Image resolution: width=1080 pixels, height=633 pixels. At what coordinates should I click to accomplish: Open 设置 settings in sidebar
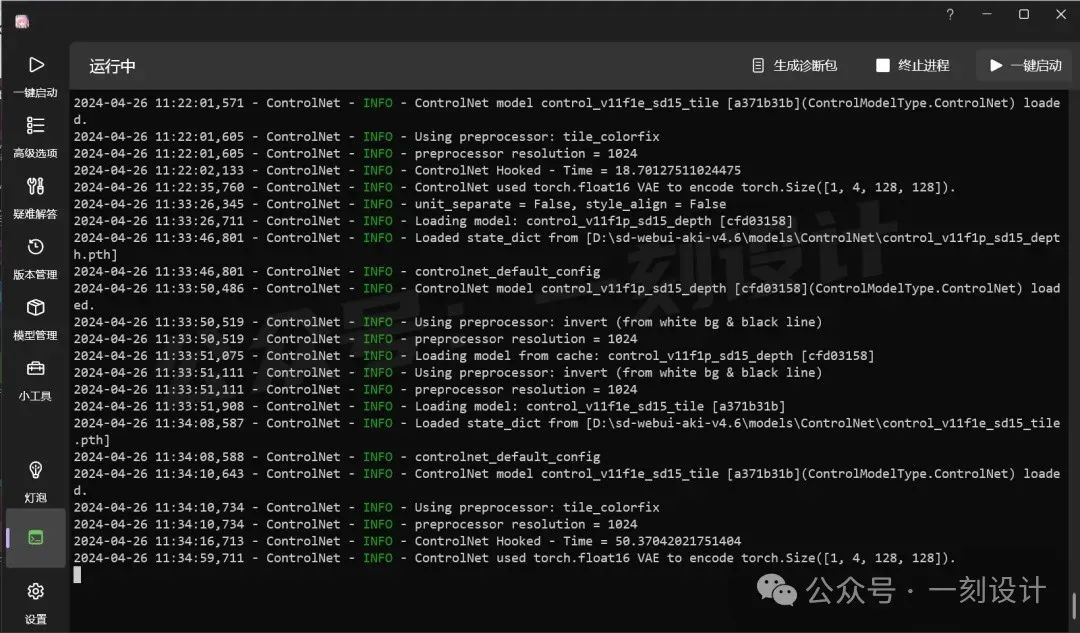coord(35,603)
